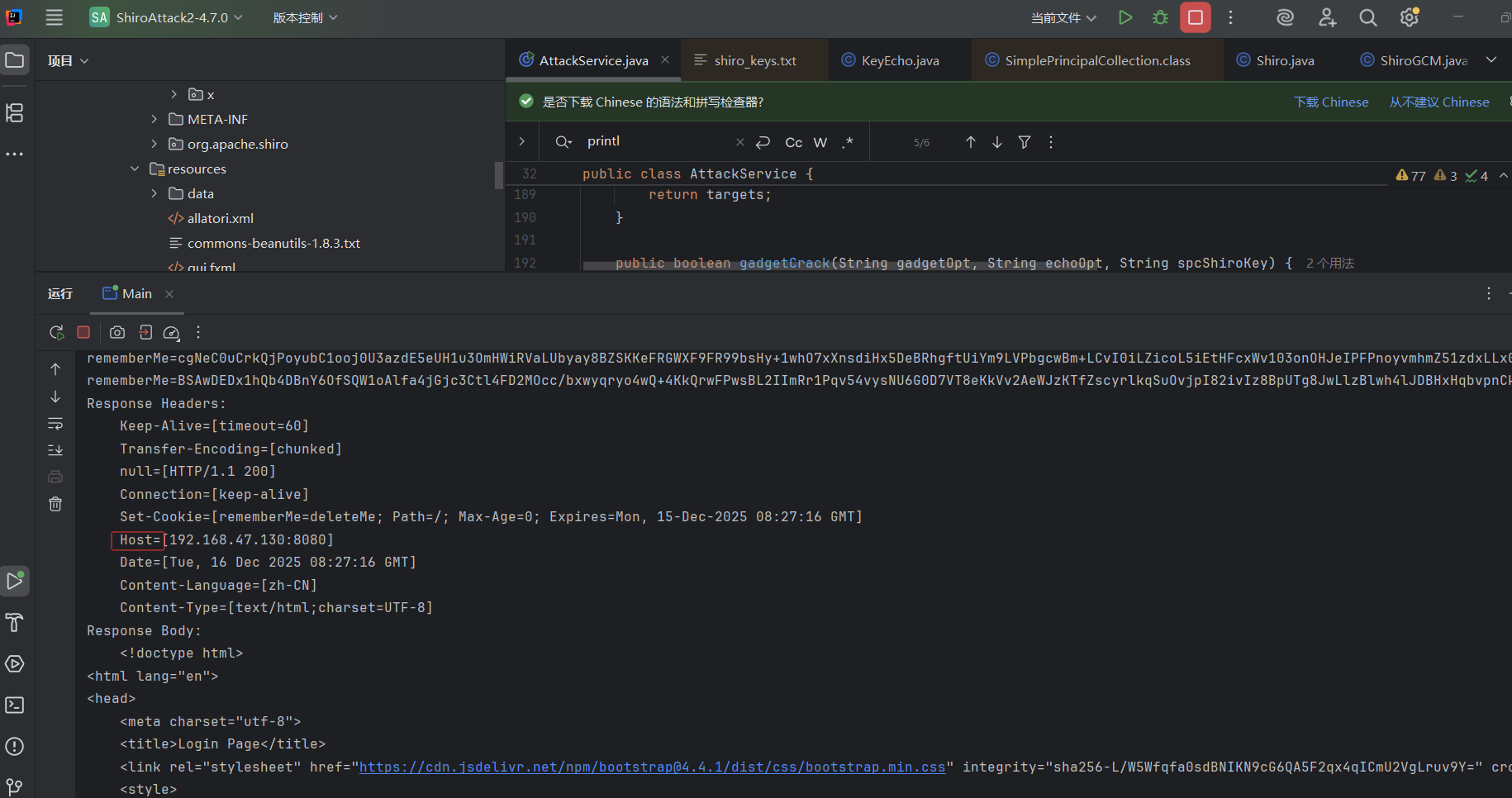Switch to the shiro_keys.txt tab
1512x798 pixels.
tap(754, 60)
